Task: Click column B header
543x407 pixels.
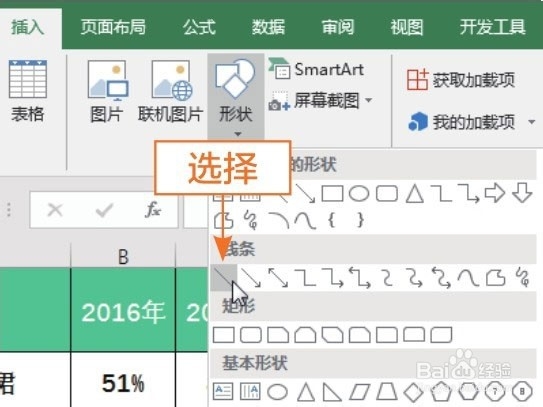Action: tap(123, 256)
